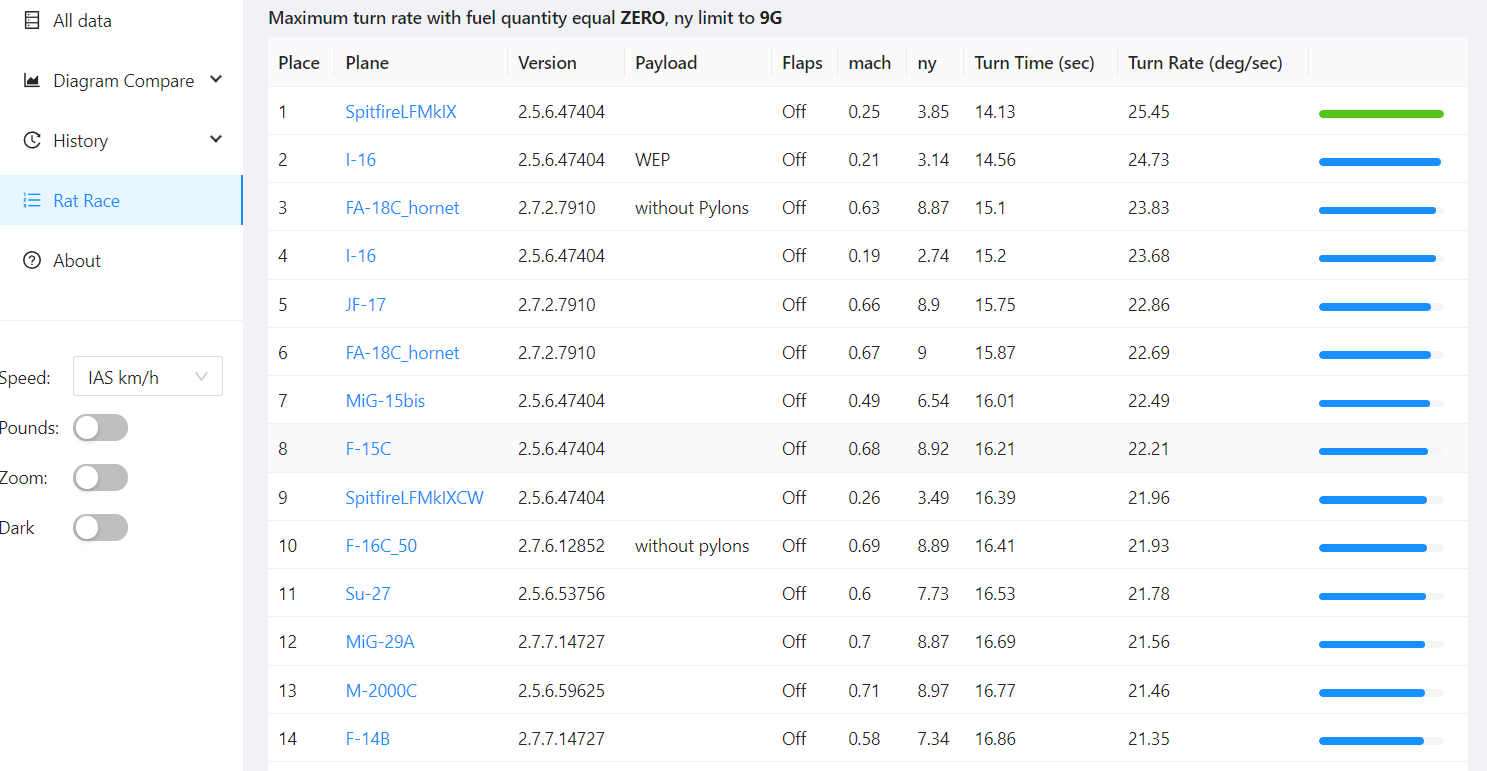Turn on the Dark mode switch

click(100, 528)
